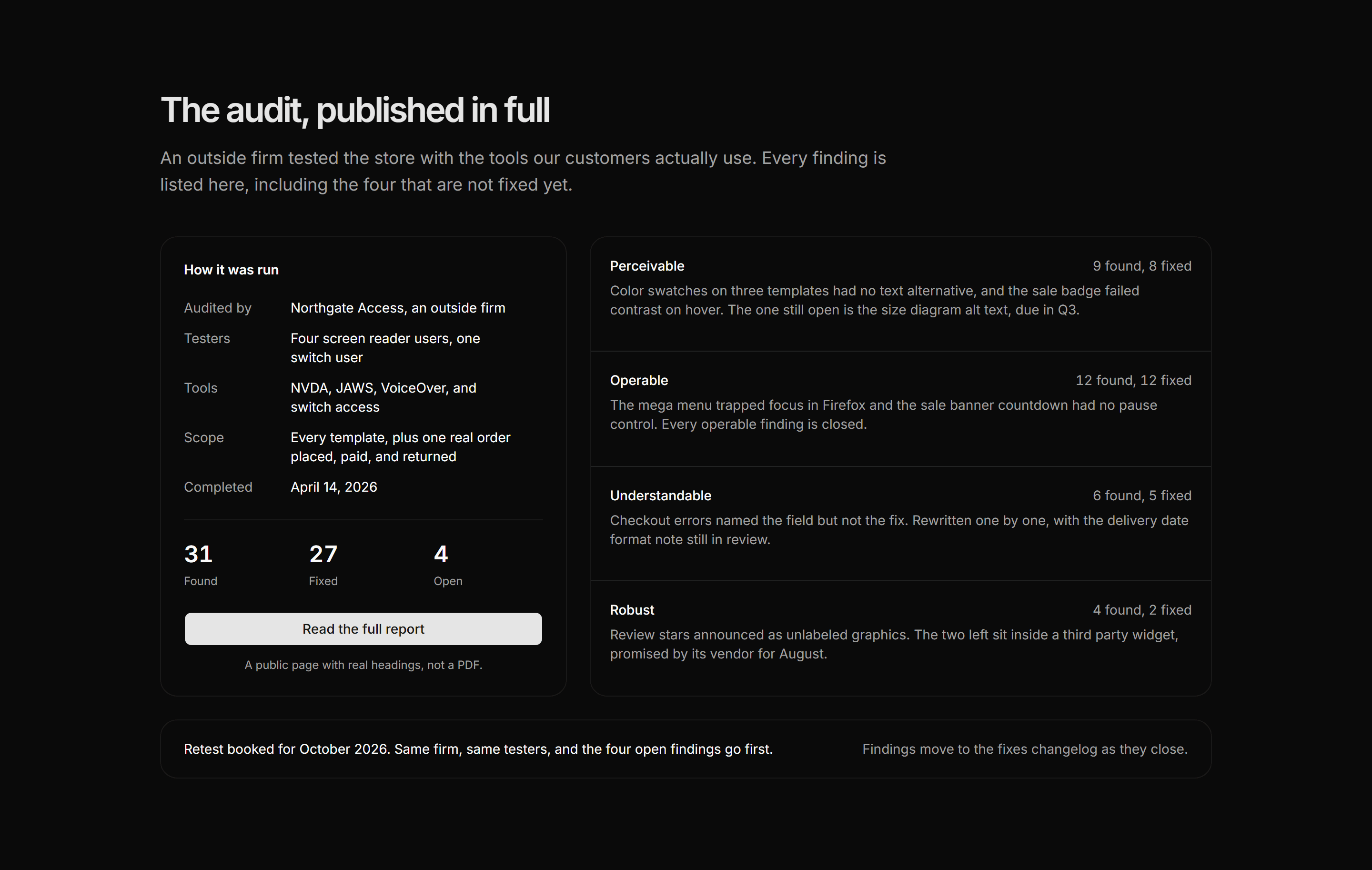Select the date "April 14, 2026"
This screenshot has height=870, width=1372.
(x=334, y=487)
